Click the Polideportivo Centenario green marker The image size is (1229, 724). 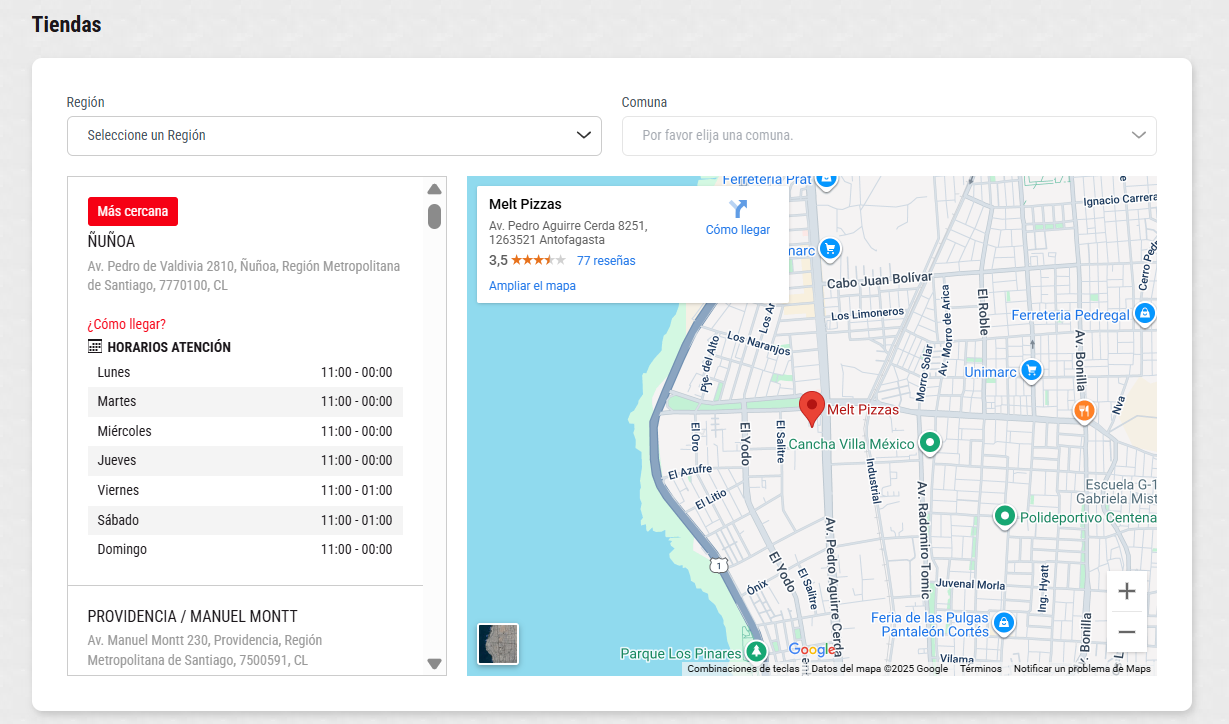click(x=1004, y=517)
